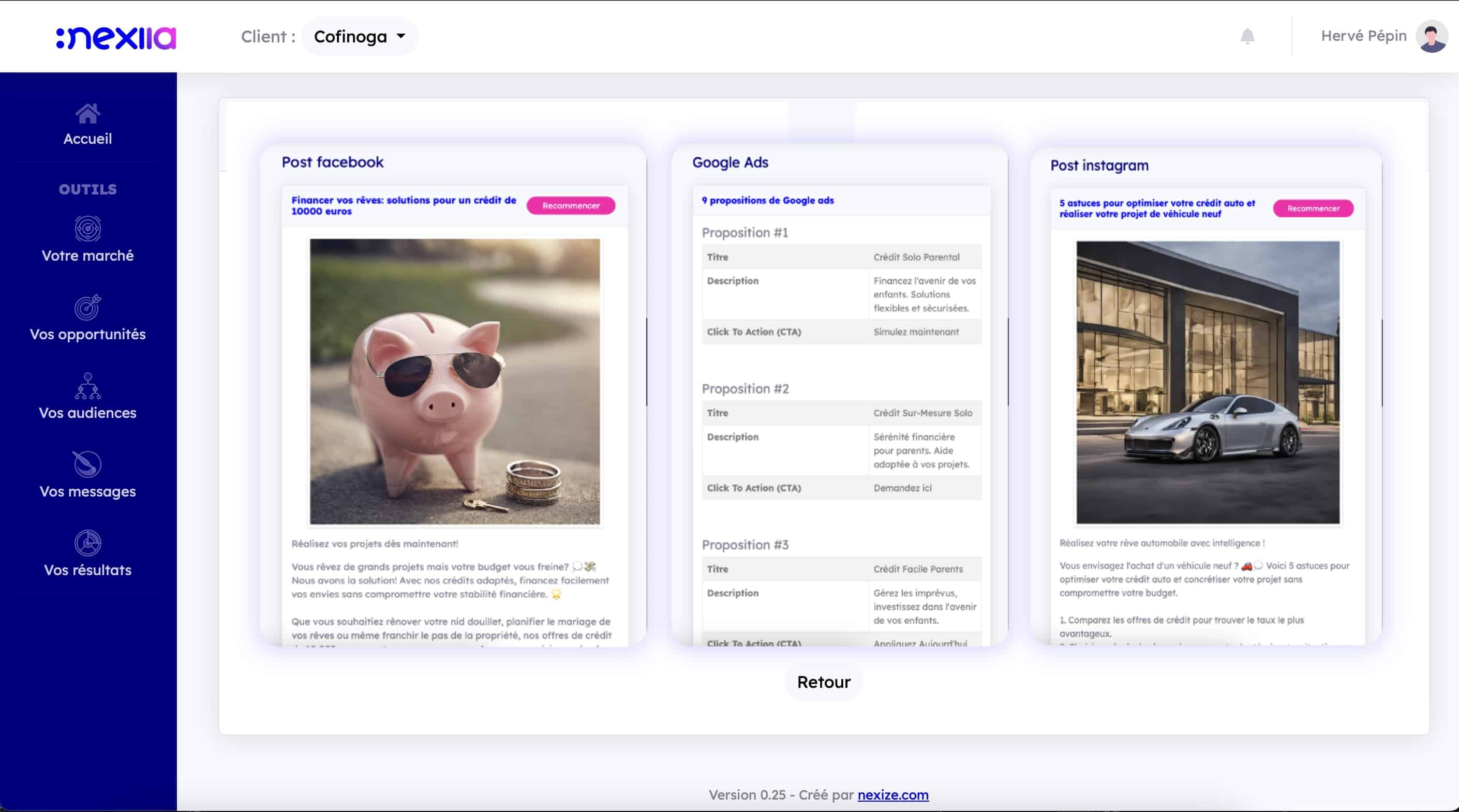Open the Vos audiences menu label
This screenshot has width=1459, height=812.
tap(88, 413)
